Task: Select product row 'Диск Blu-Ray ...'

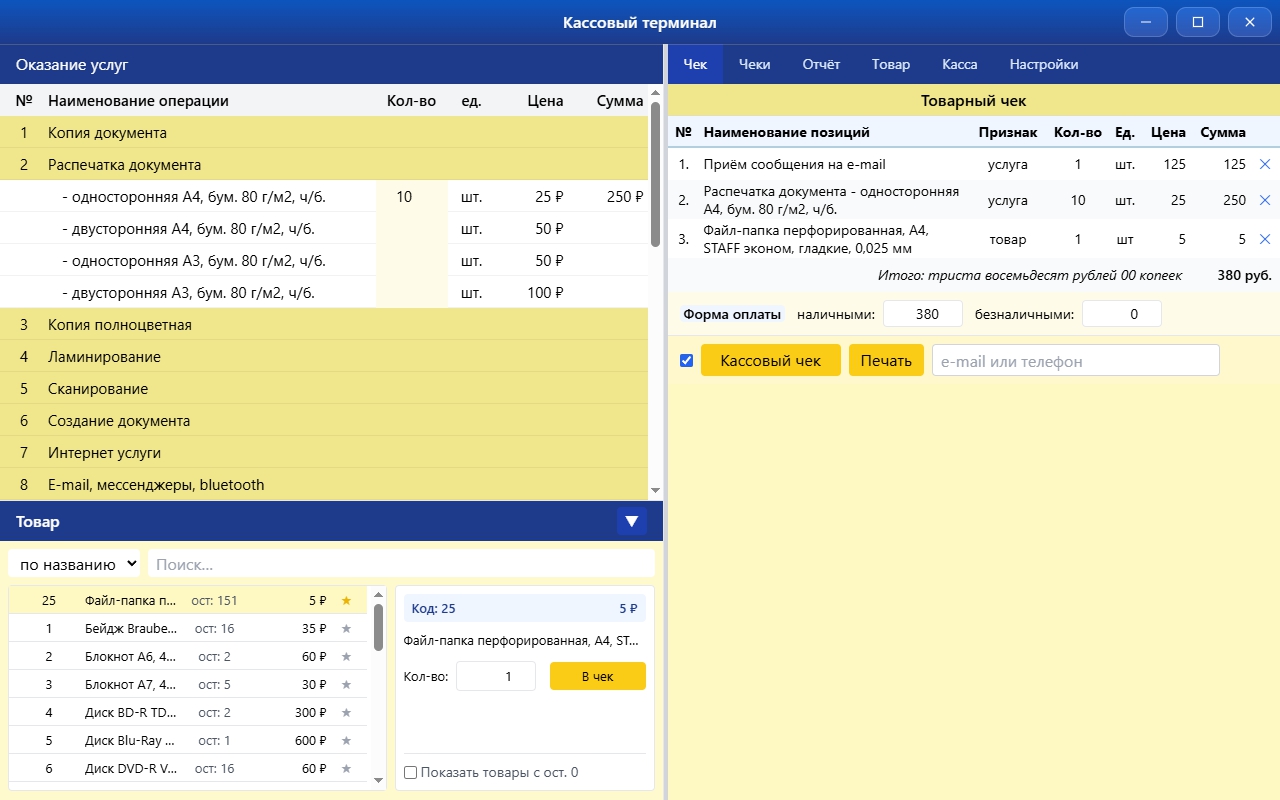Action: tap(188, 741)
